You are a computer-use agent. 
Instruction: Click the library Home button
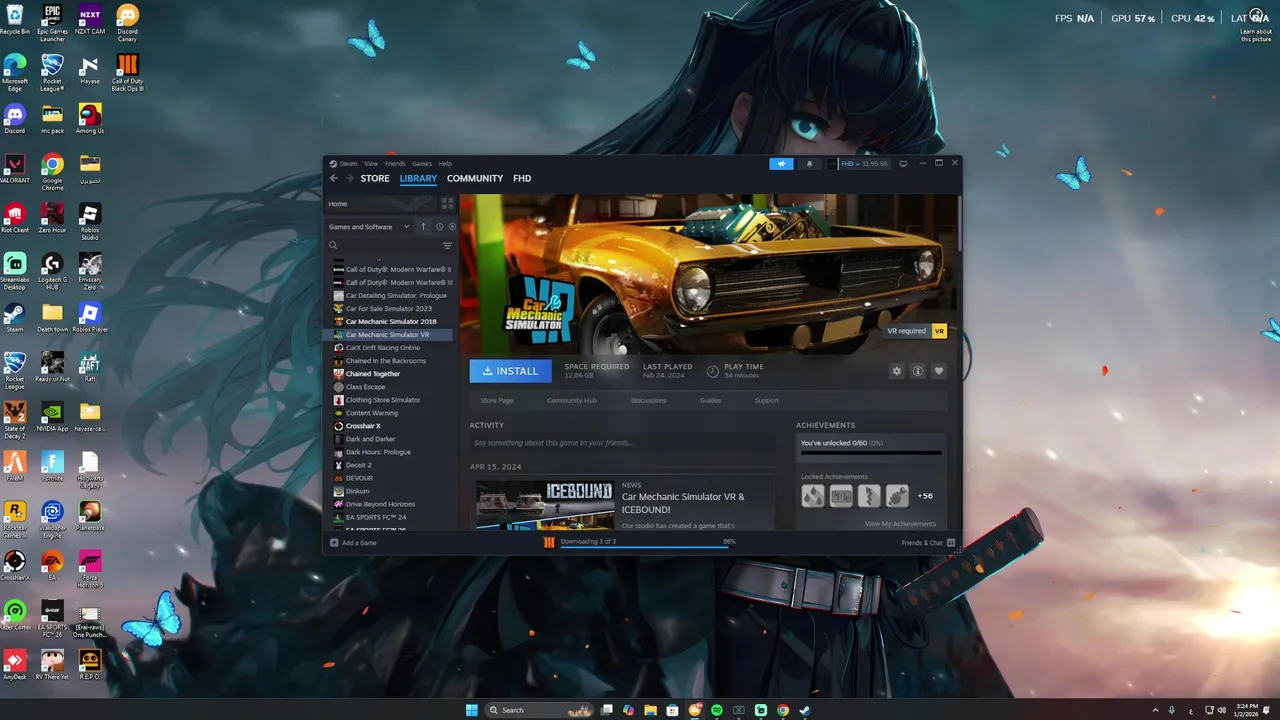(x=381, y=203)
